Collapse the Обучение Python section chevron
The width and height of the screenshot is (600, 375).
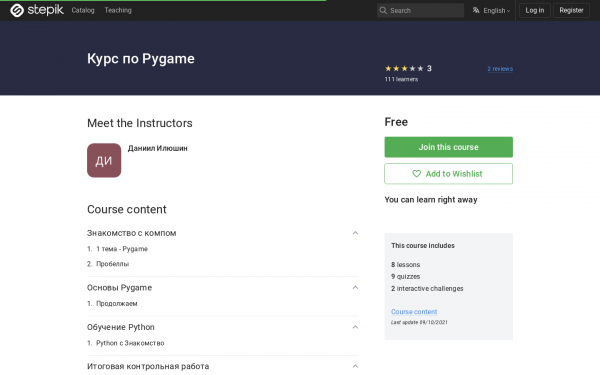tap(355, 327)
